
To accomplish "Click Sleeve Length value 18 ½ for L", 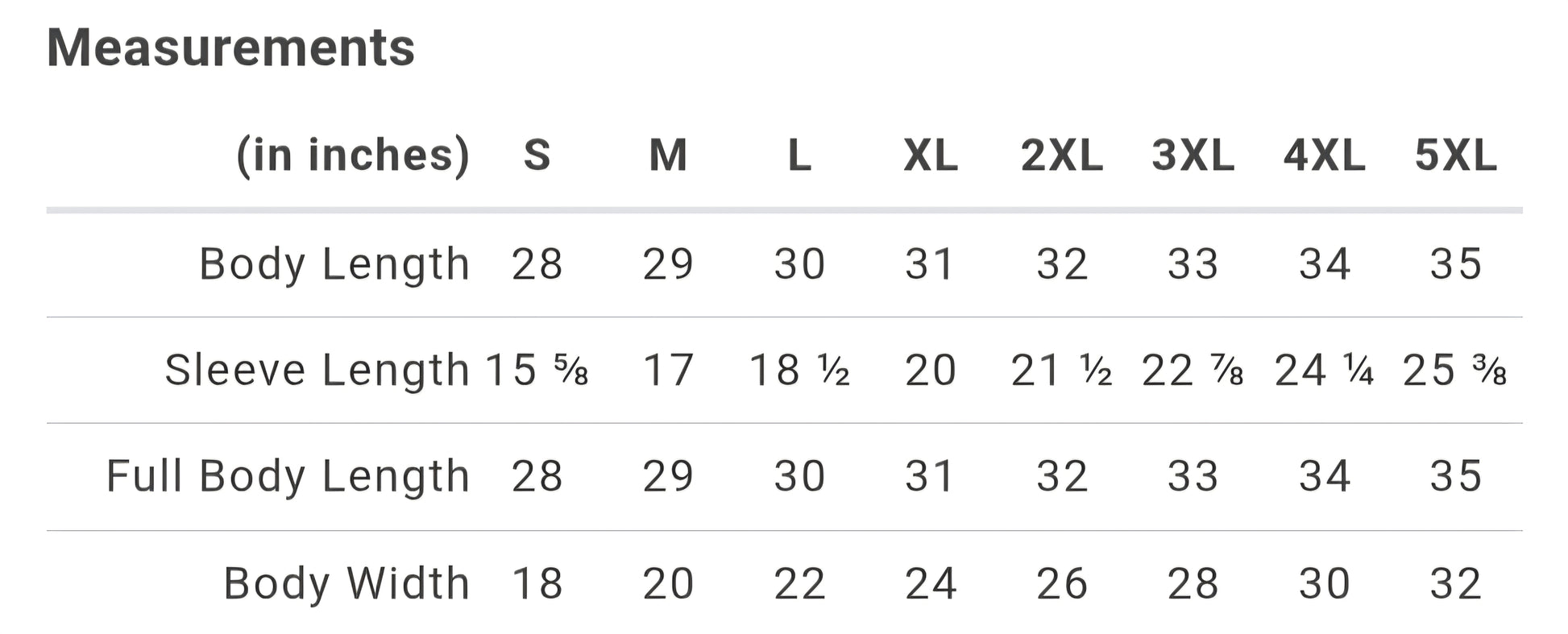I will [x=799, y=371].
